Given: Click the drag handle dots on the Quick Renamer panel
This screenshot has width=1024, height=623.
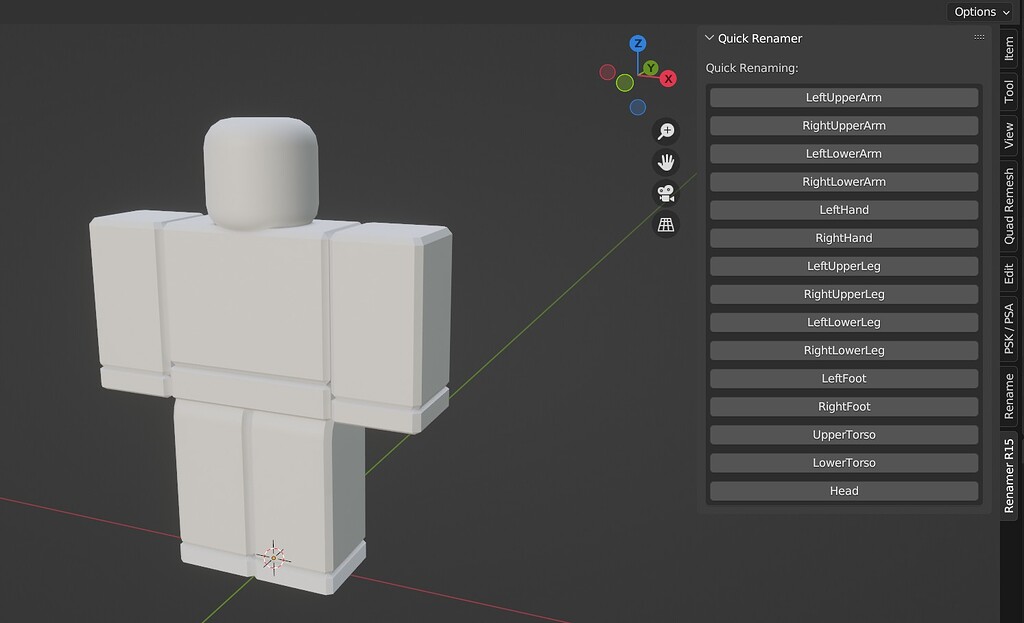Looking at the screenshot, I should pos(978,36).
